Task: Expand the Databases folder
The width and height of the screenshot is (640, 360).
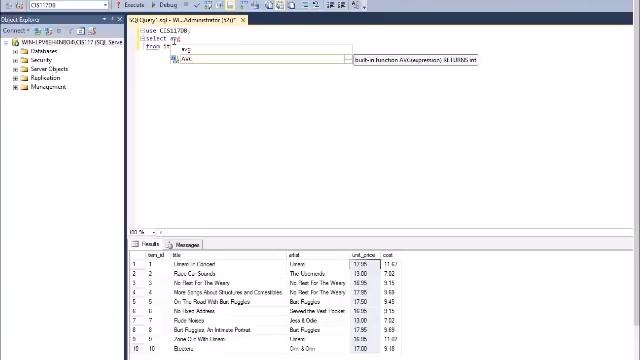Action: click(x=16, y=51)
